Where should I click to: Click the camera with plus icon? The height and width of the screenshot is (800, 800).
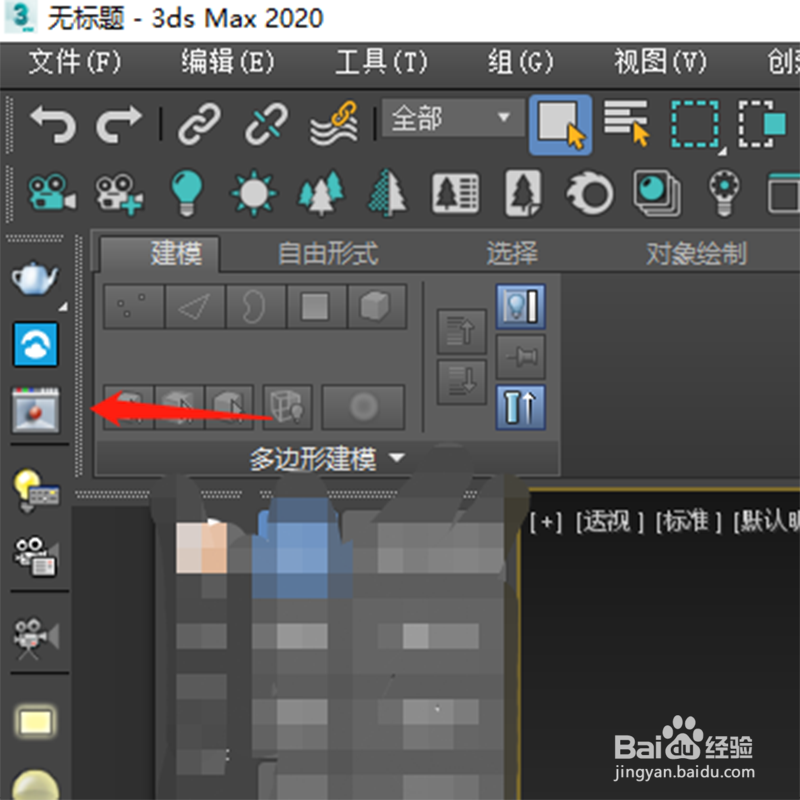point(119,193)
